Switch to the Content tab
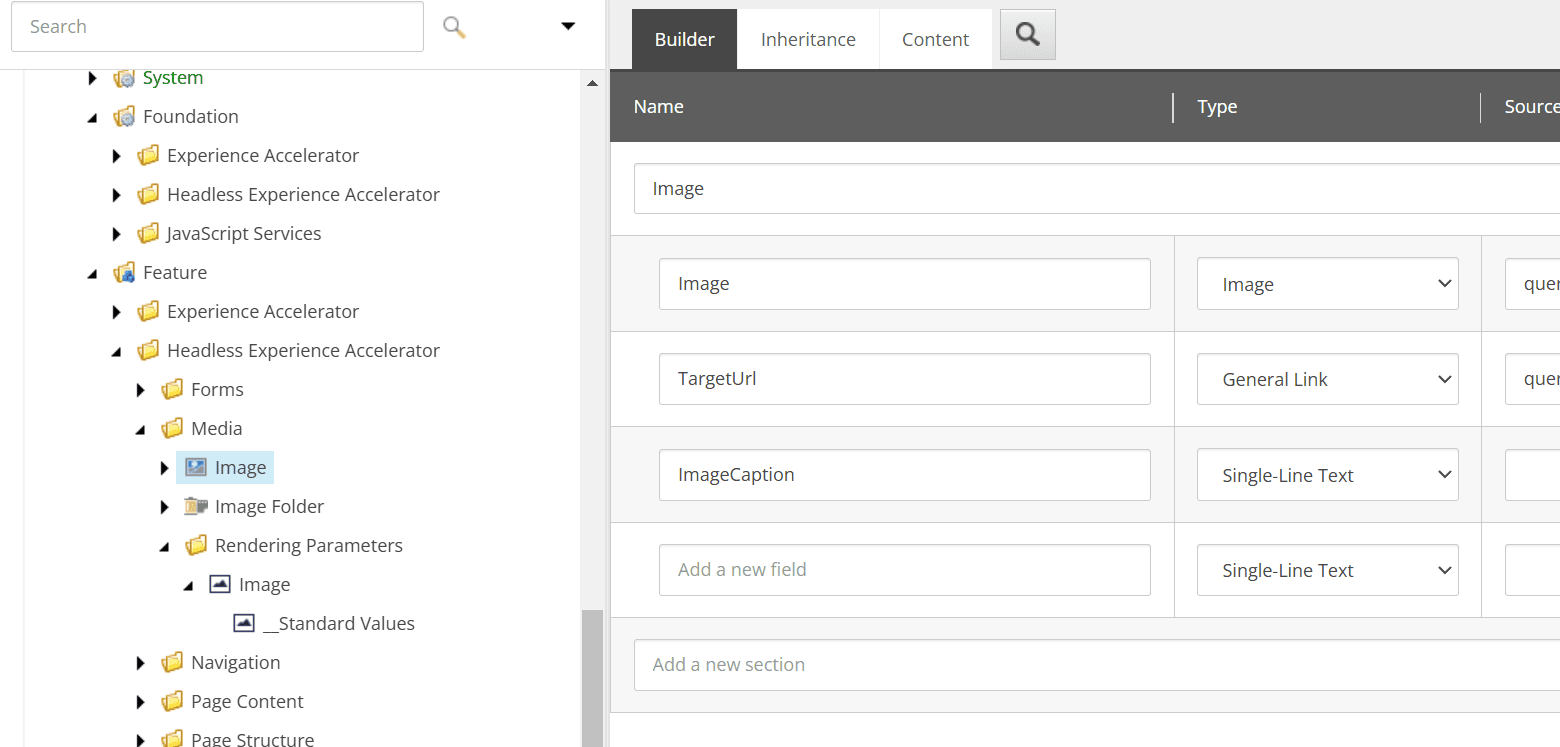The width and height of the screenshot is (1560, 747). coord(935,40)
